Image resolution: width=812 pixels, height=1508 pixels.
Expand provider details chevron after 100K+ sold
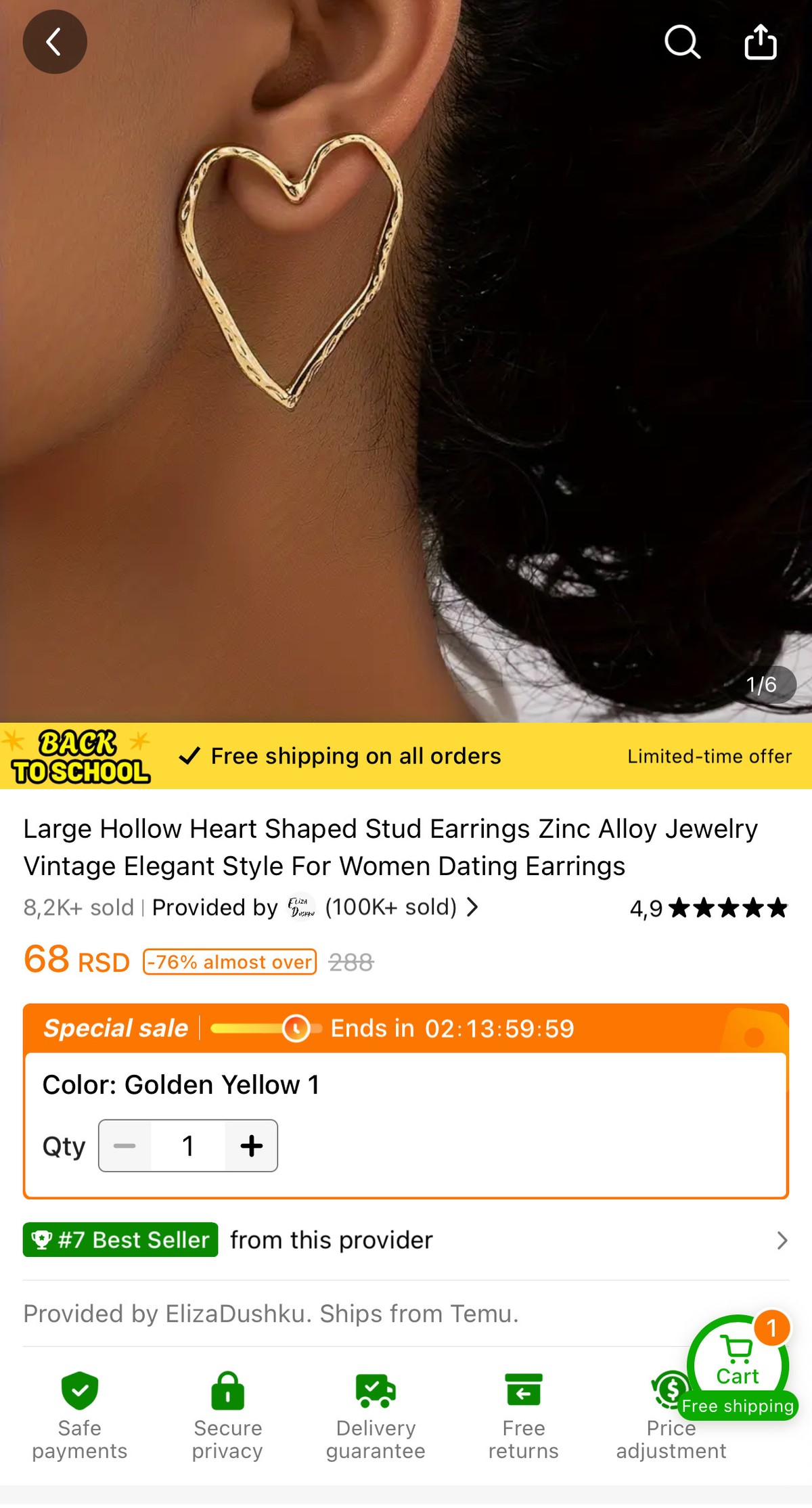click(x=472, y=907)
